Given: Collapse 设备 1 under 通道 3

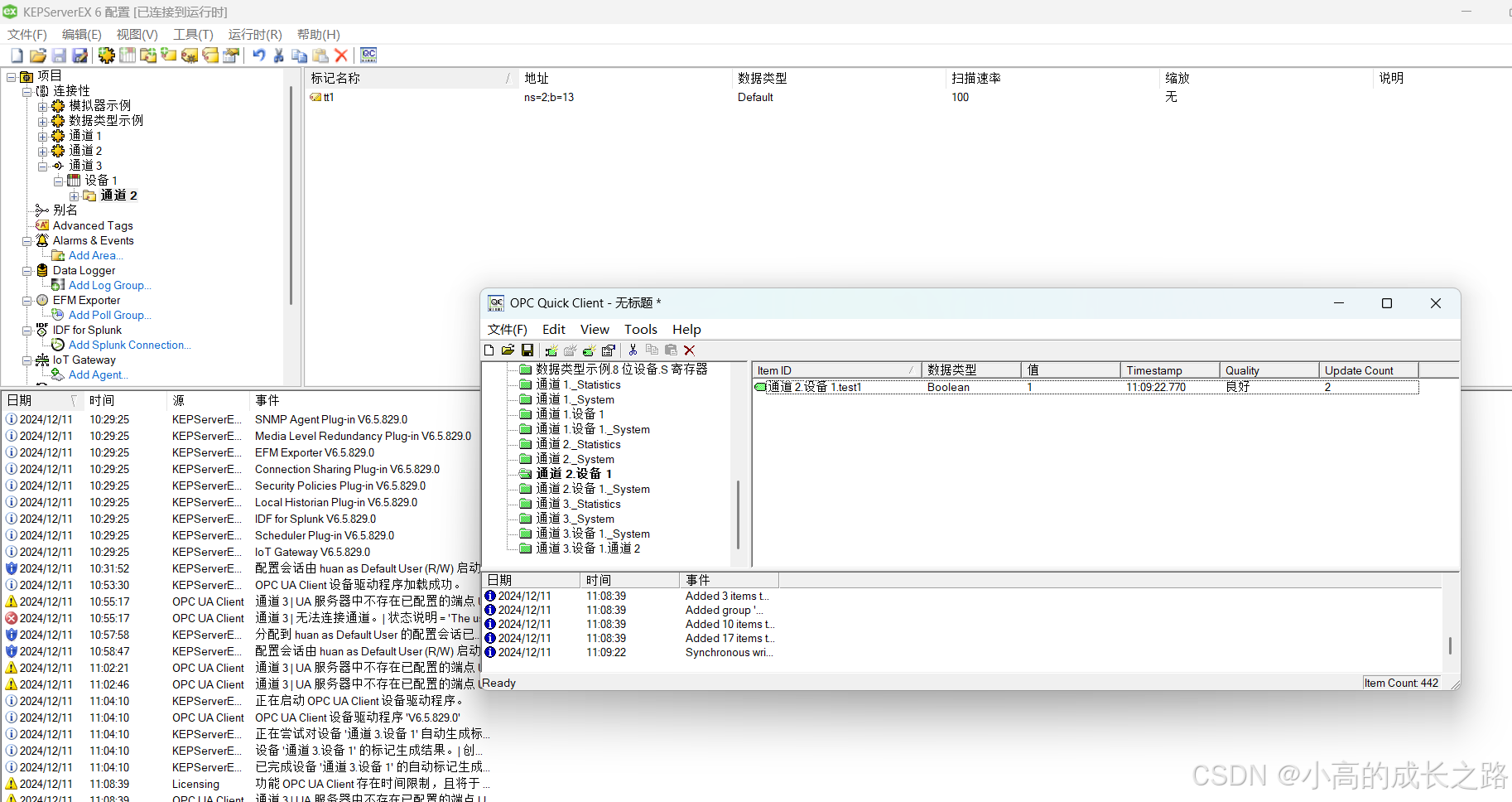Looking at the screenshot, I should pyautogui.click(x=59, y=181).
